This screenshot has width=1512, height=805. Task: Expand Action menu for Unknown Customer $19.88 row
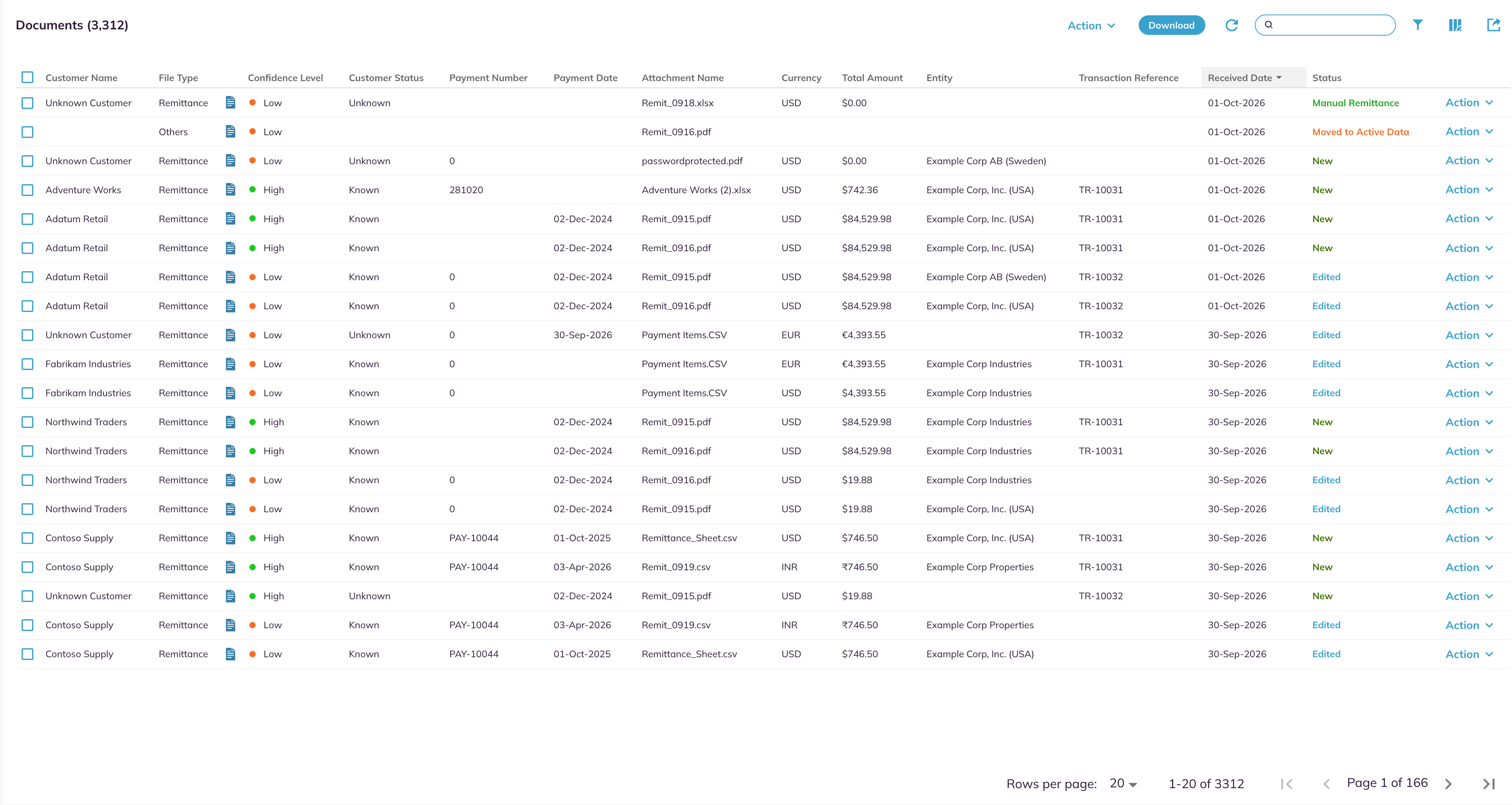1469,596
